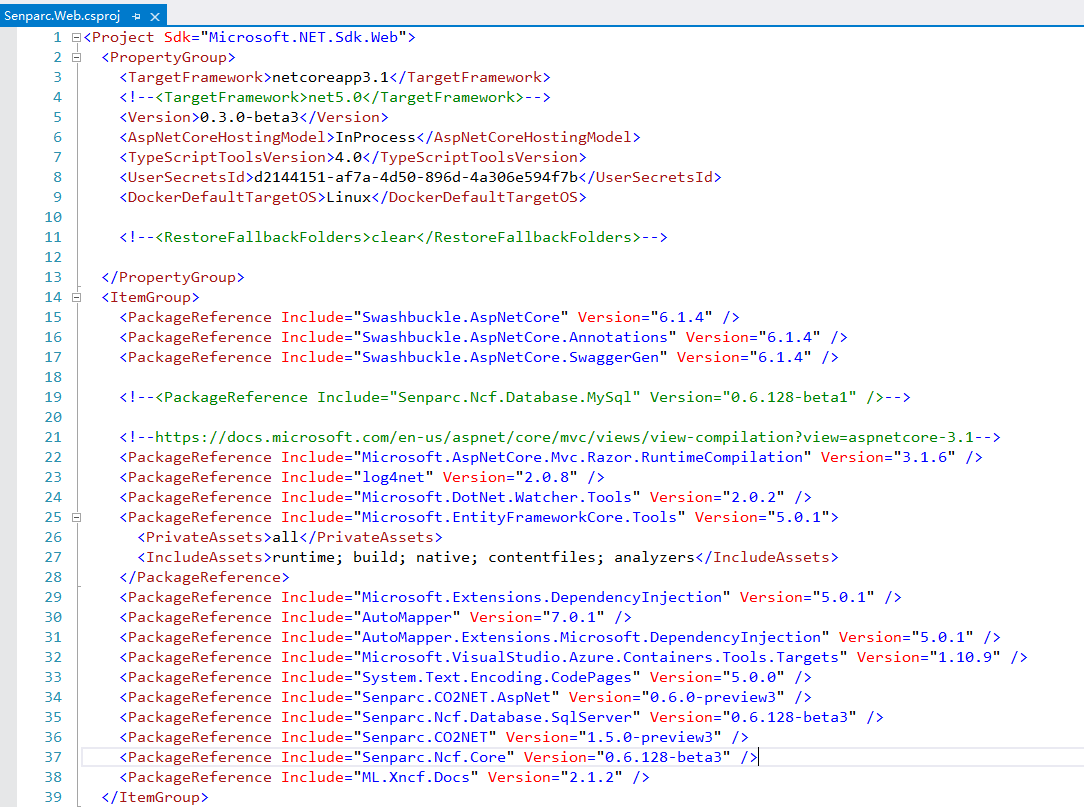The width and height of the screenshot is (1084, 807).
Task: Click "Microsoft.Extensions.DependencyInjection" package name
Action: pyautogui.click(x=542, y=597)
